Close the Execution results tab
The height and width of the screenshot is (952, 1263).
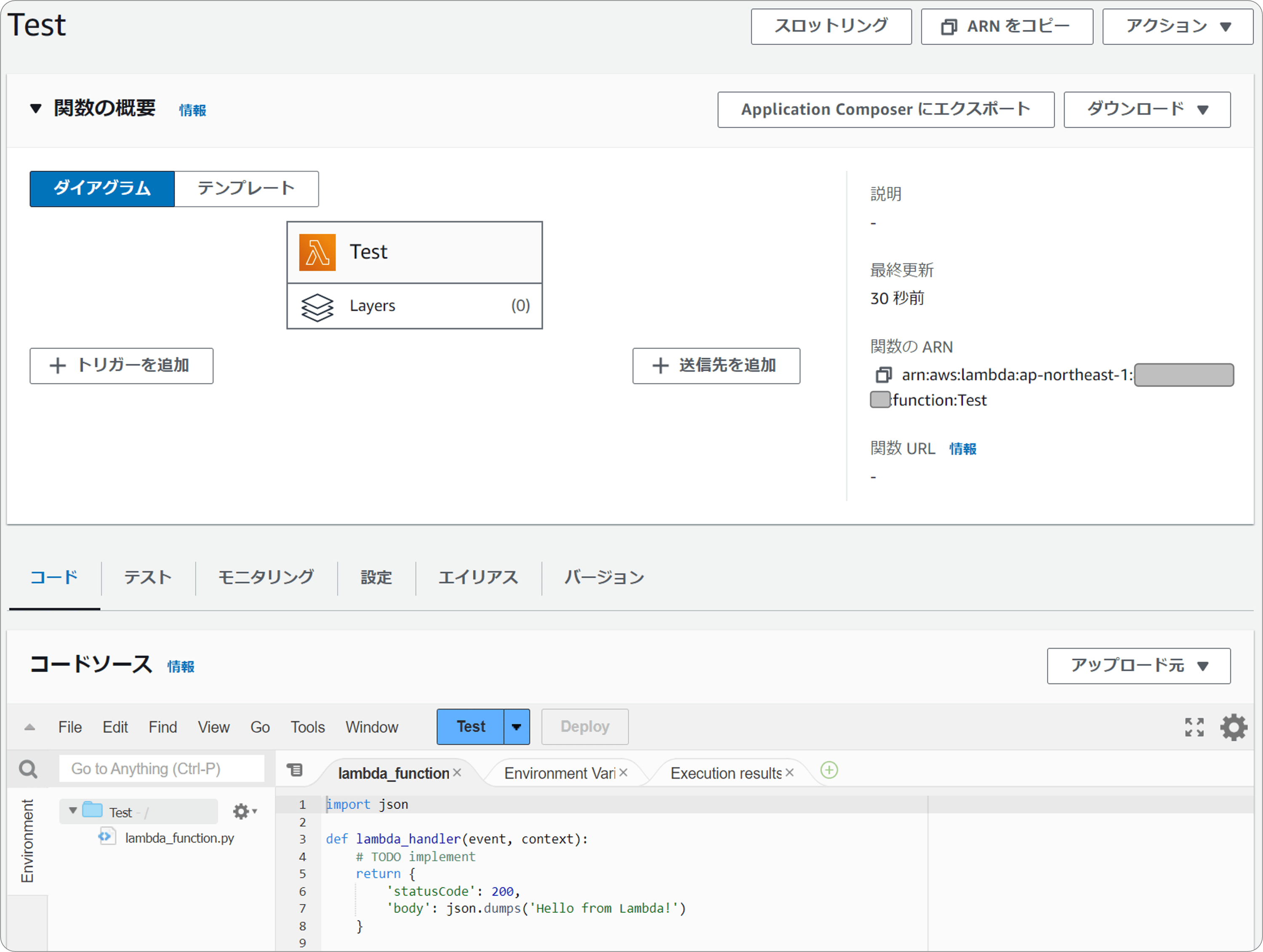point(790,773)
